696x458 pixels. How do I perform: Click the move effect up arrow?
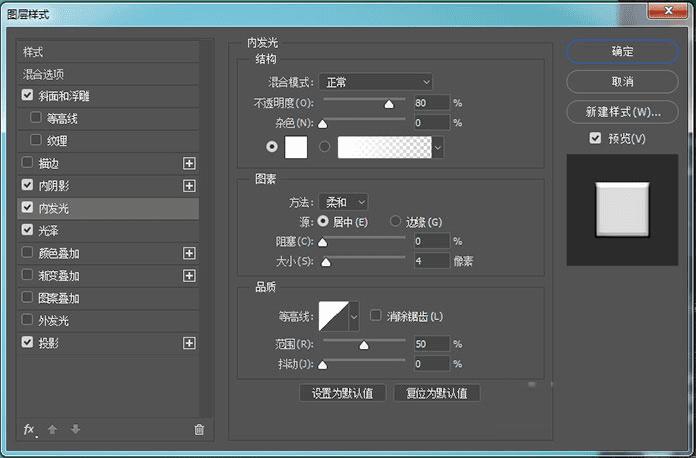coord(52,429)
